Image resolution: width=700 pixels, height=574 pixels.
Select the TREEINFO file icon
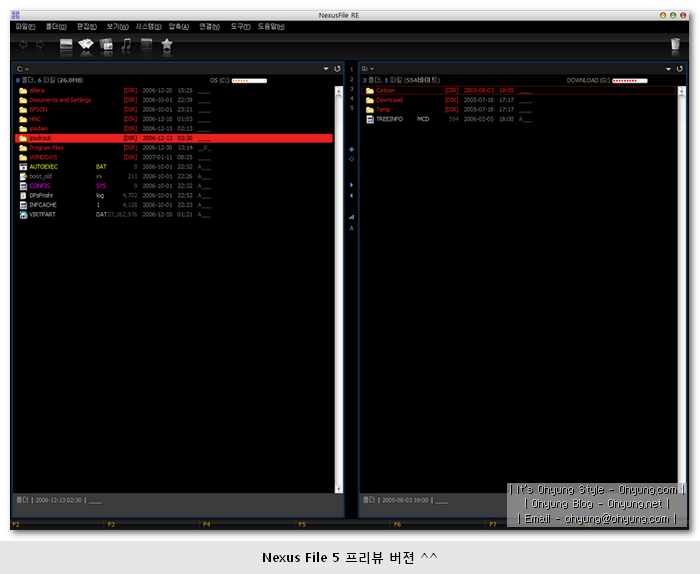point(370,119)
